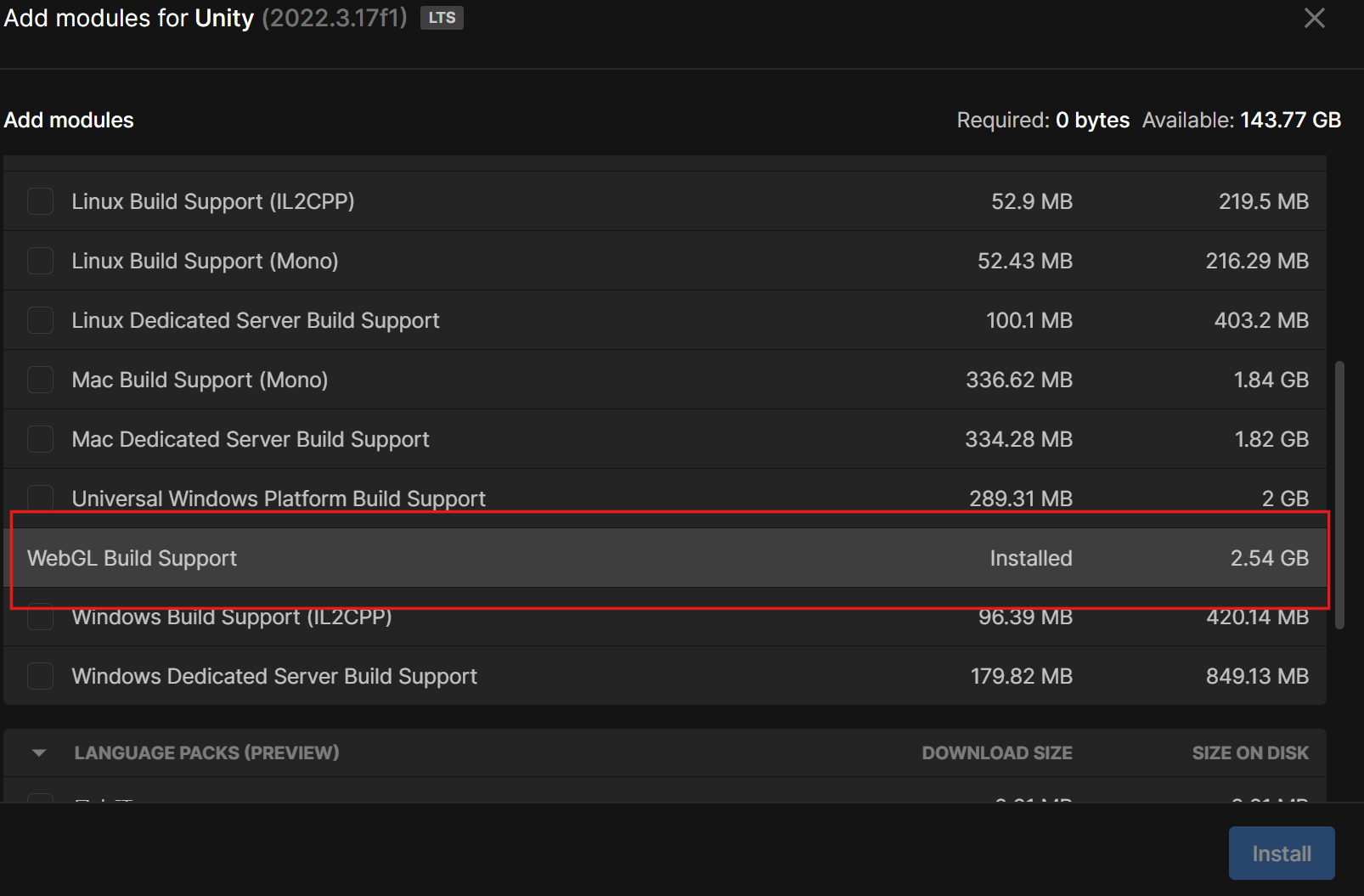The image size is (1364, 896).
Task: Click the 1.84 GB disk size
Action: 1271,380
